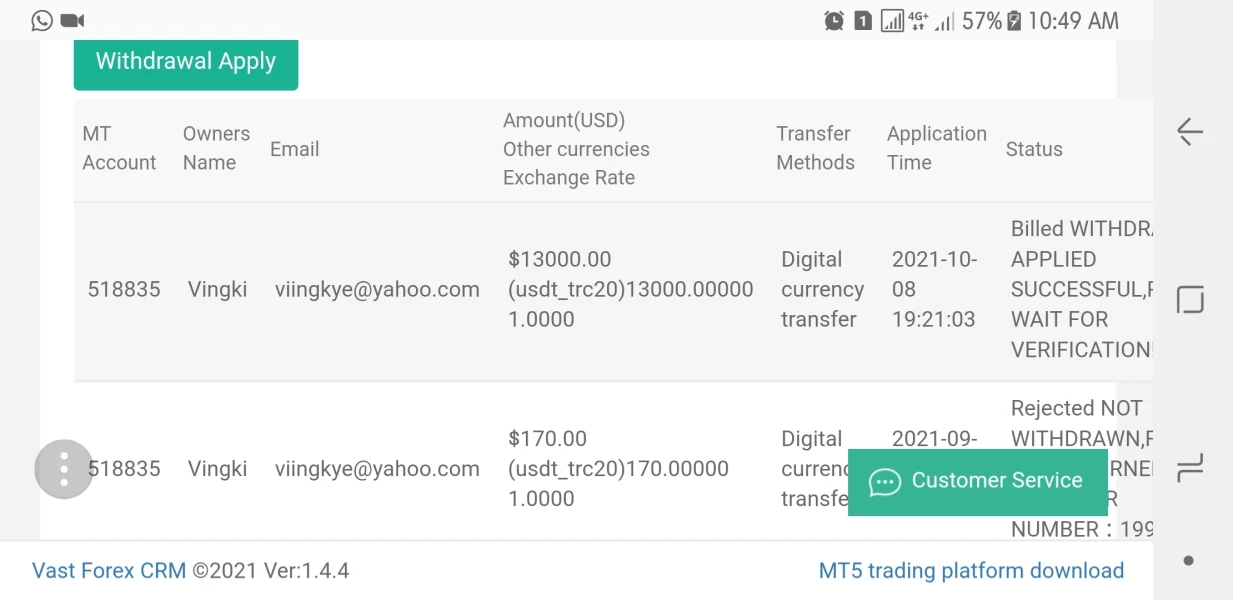Tap the Withdrawal Apply button
Screen dimensions: 1233x600
(186, 62)
